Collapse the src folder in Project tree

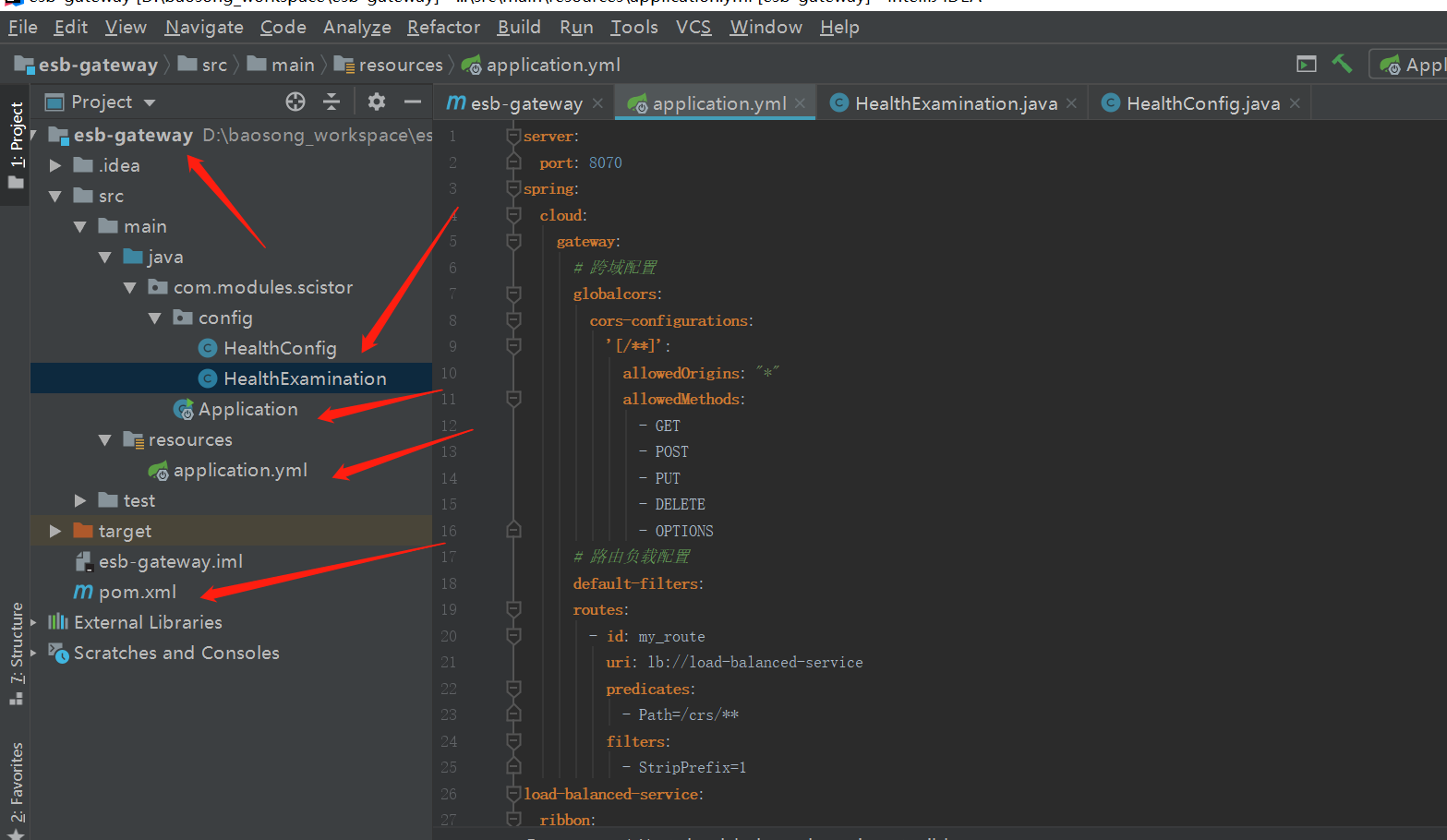click(x=55, y=195)
